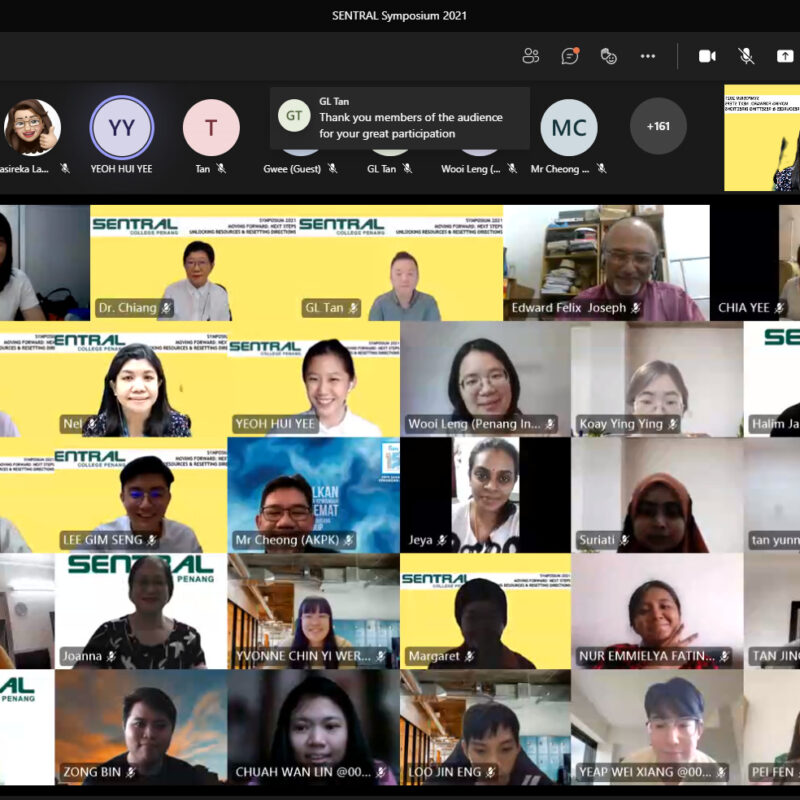Select Koay Ying Ying's video tile
The image size is (800, 800).
(x=657, y=379)
